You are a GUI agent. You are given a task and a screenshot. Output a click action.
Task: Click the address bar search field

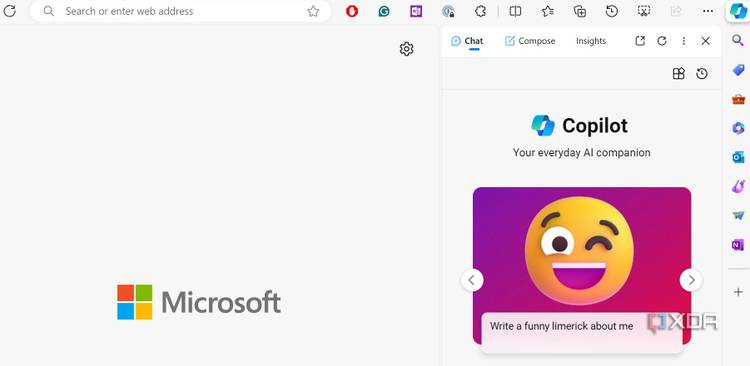coord(181,11)
